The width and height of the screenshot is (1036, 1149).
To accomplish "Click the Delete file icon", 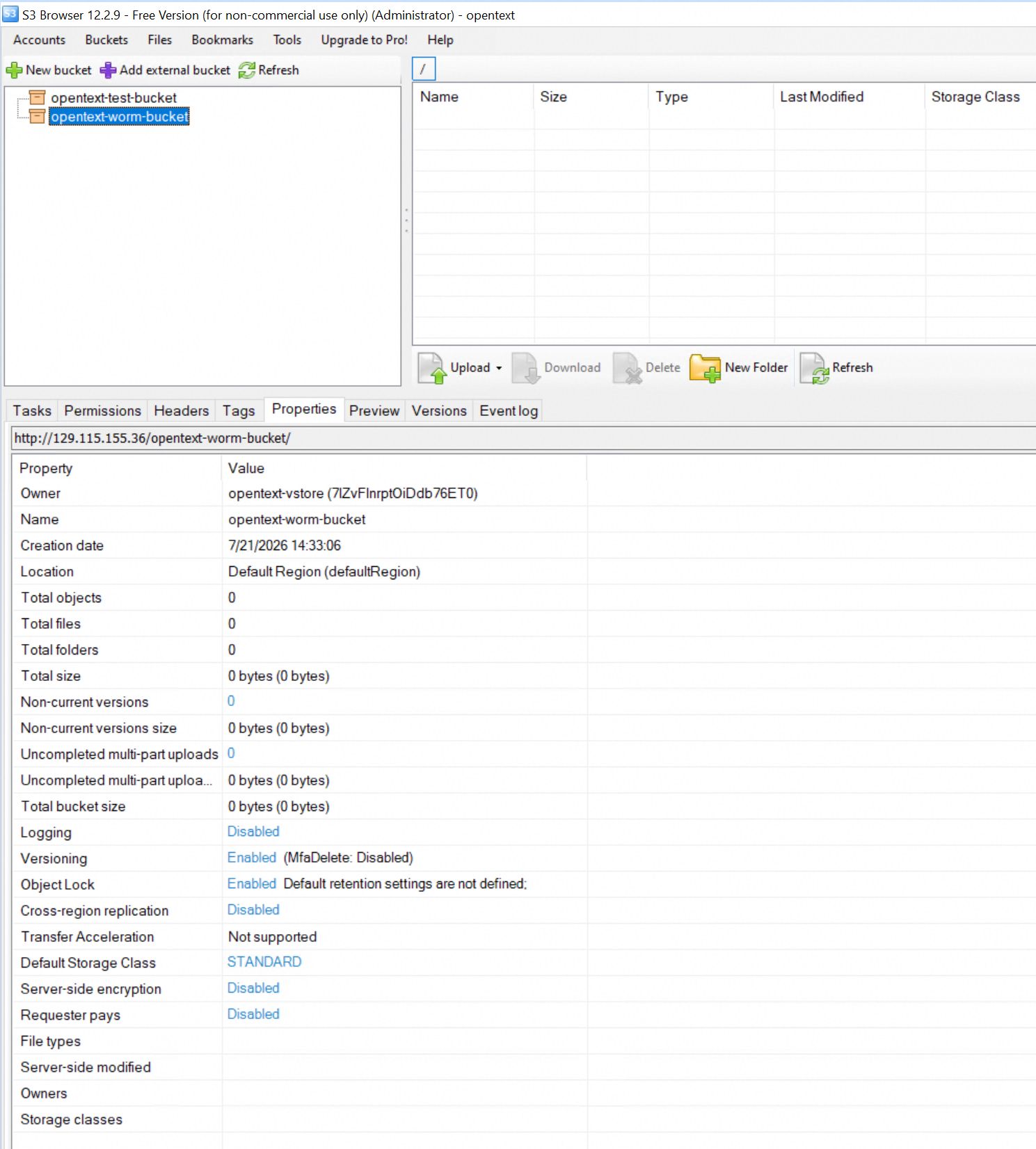I will [628, 368].
